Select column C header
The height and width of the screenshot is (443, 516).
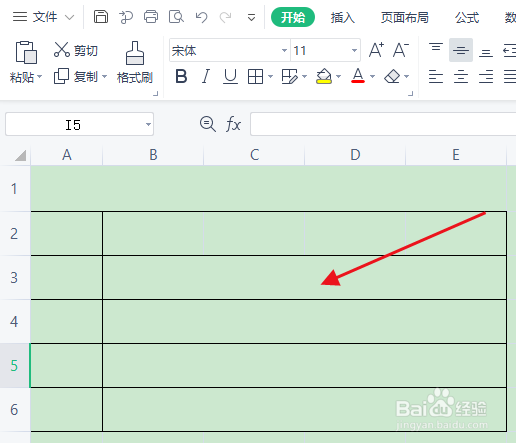pyautogui.click(x=254, y=155)
